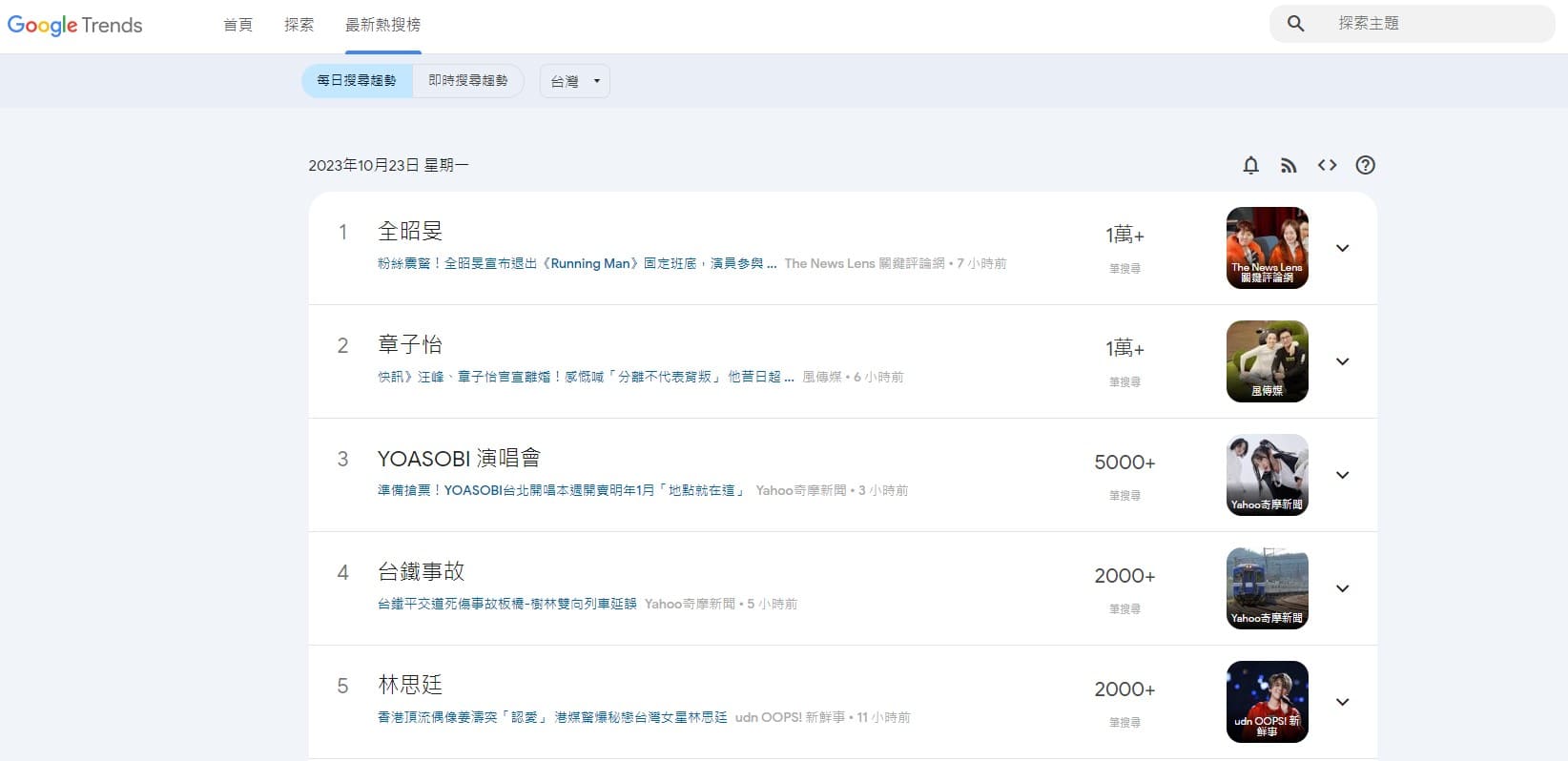Click the 全昭旻 trend title
This screenshot has height=761, width=1568.
[410, 231]
